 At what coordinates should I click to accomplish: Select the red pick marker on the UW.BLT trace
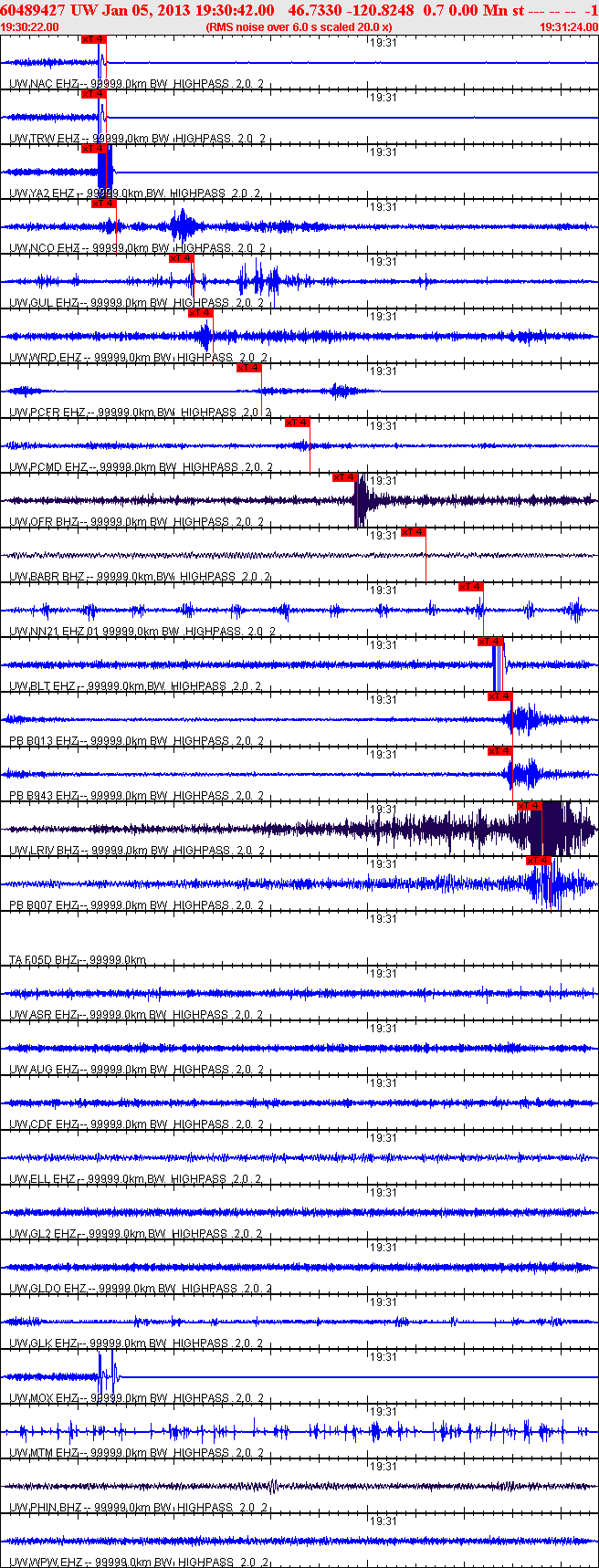tap(491, 642)
